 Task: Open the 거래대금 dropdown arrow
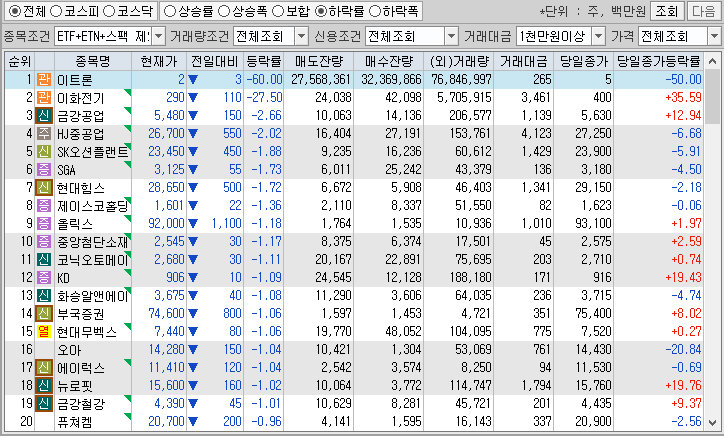[598, 36]
